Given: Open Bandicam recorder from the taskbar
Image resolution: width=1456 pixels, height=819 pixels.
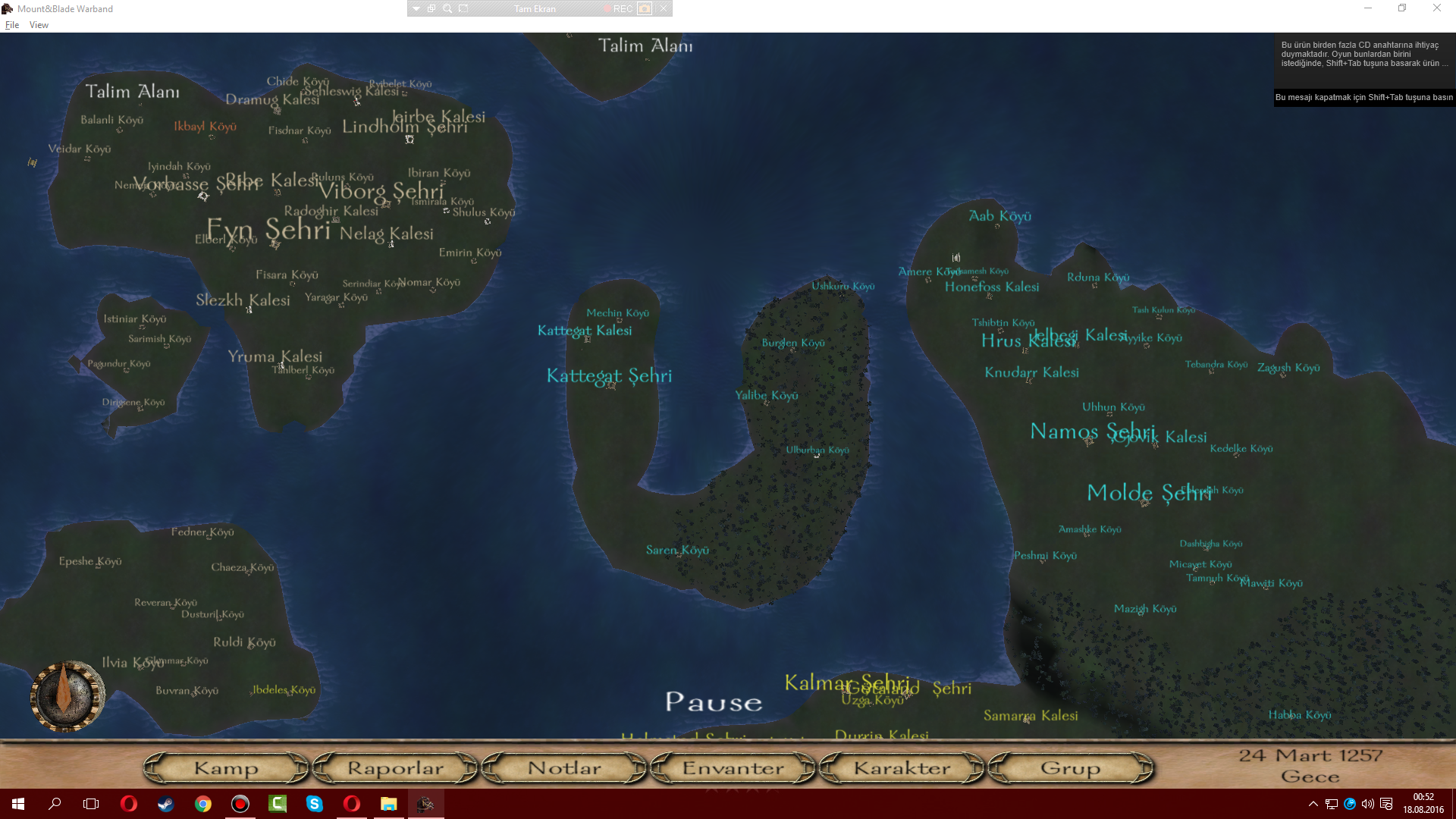Looking at the screenshot, I should click(240, 804).
